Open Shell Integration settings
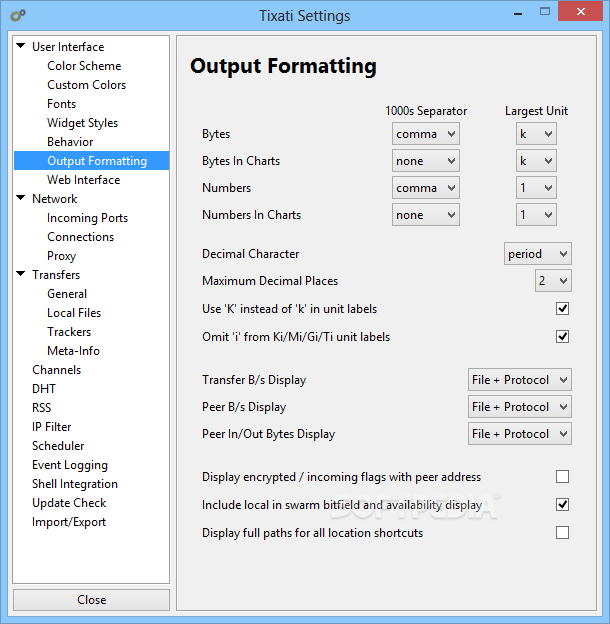Viewport: 610px width, 624px height. (x=75, y=484)
